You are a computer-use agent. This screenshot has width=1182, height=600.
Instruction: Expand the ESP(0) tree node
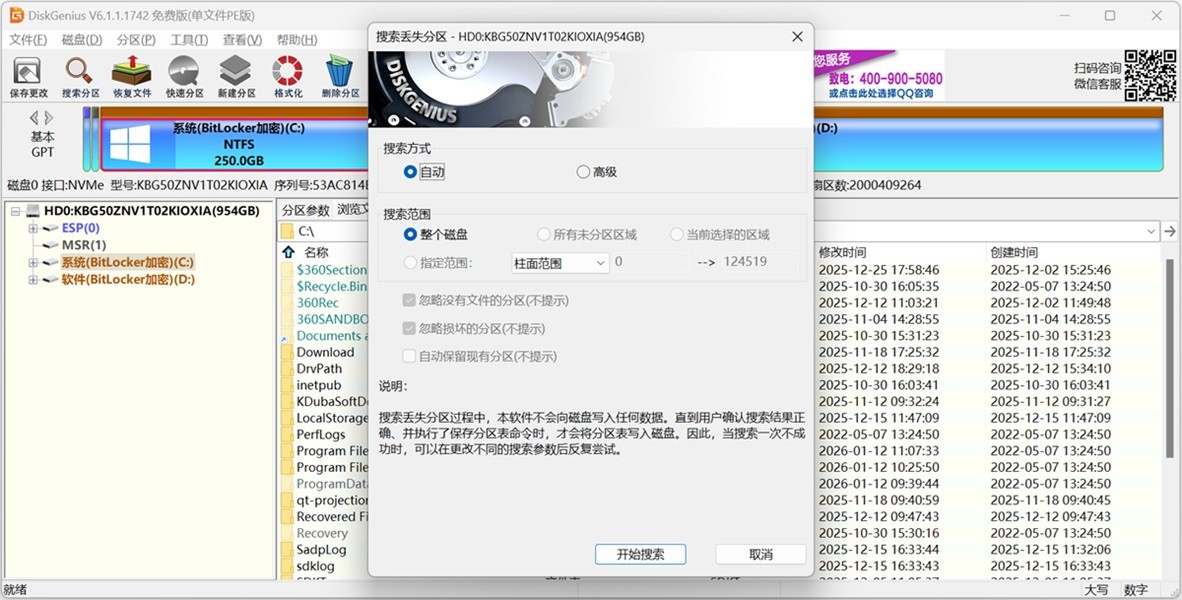tap(31, 228)
